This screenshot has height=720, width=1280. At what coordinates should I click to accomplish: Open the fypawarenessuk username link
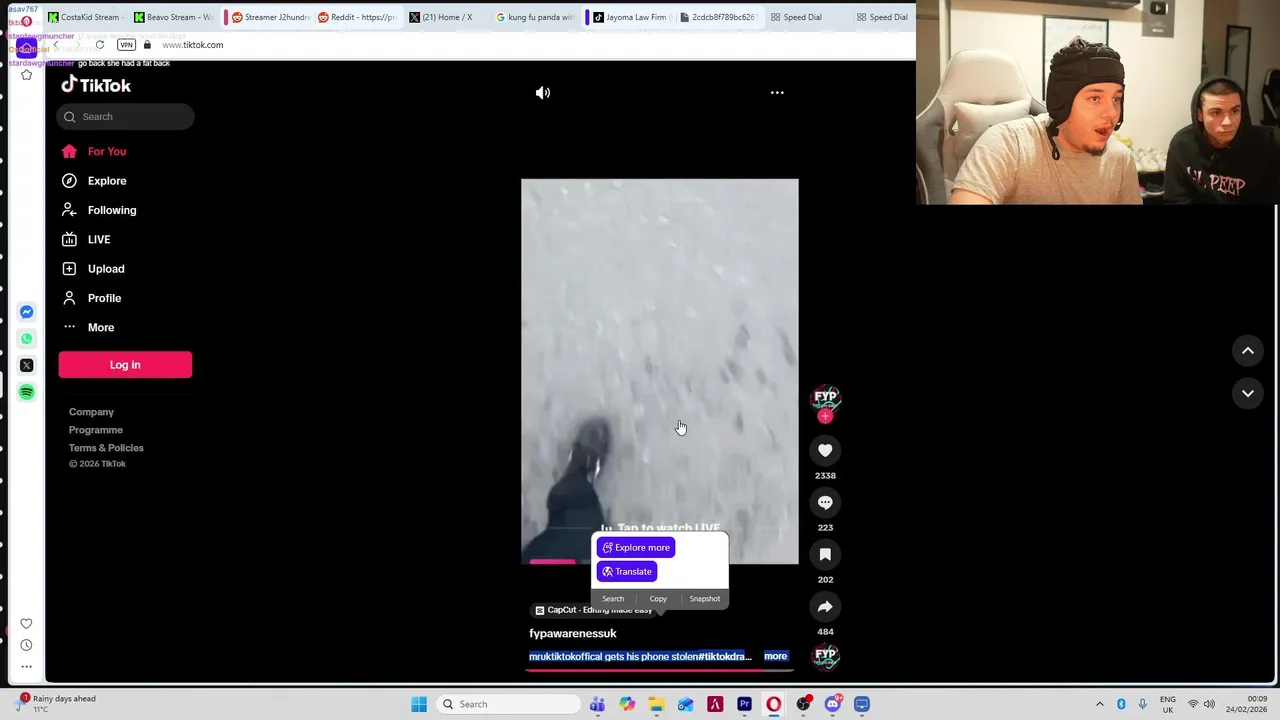coord(573,633)
